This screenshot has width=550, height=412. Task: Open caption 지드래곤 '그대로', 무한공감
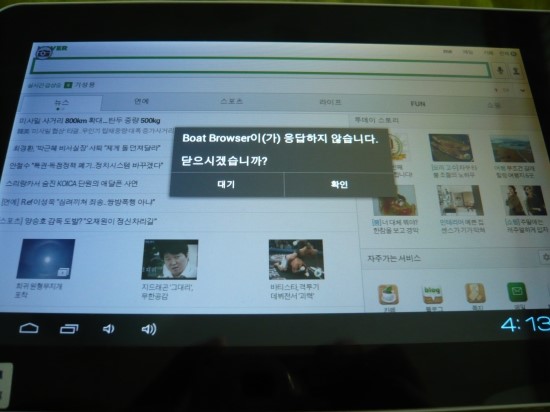point(167,292)
